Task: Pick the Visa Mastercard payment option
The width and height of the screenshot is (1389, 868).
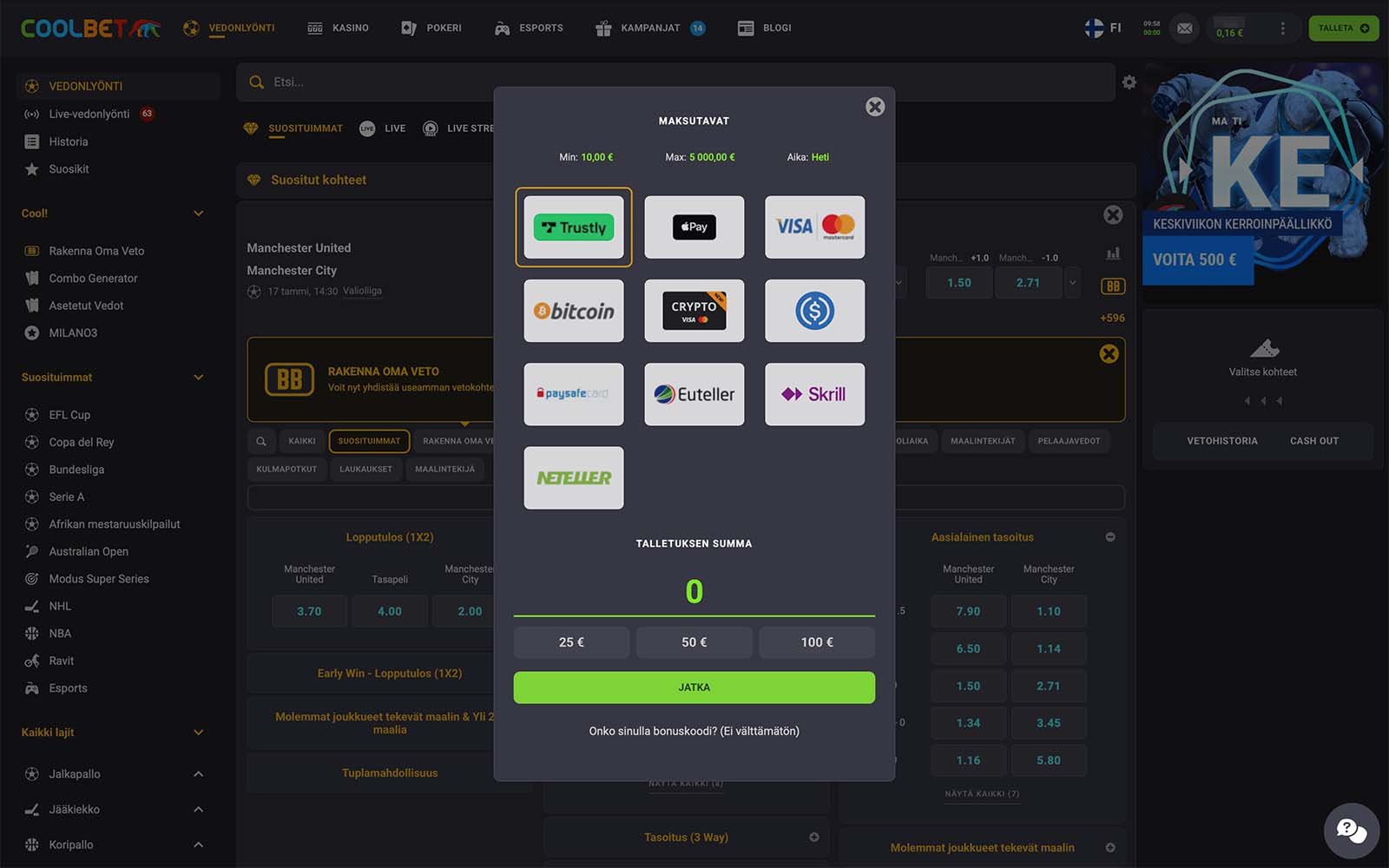Action: [814, 227]
